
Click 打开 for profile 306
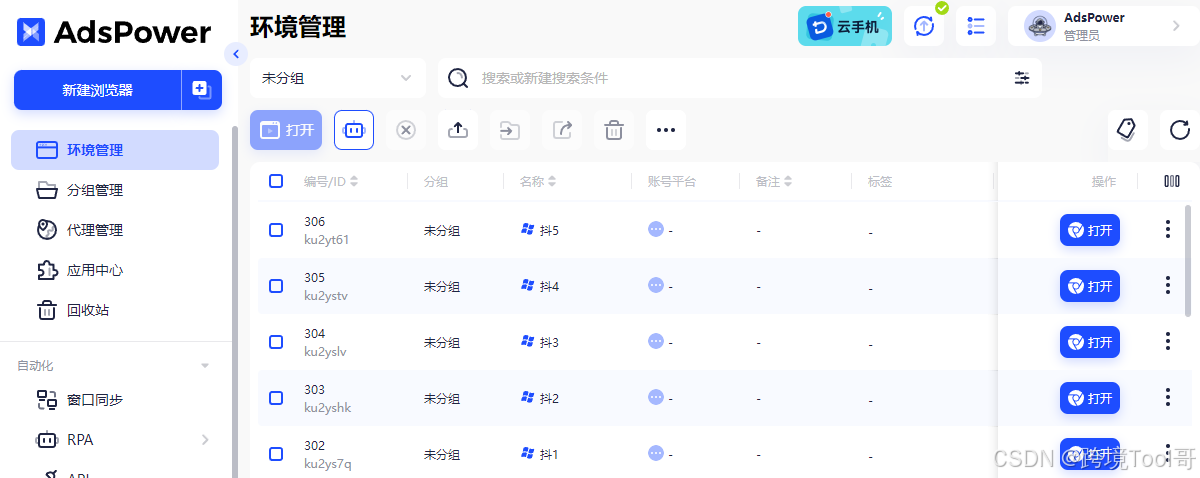1090,230
